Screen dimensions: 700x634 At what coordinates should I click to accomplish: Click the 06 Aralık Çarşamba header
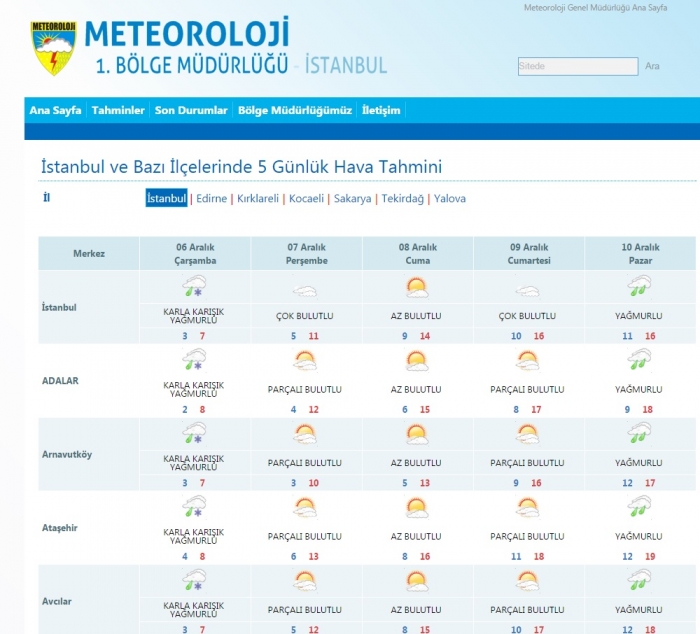195,254
